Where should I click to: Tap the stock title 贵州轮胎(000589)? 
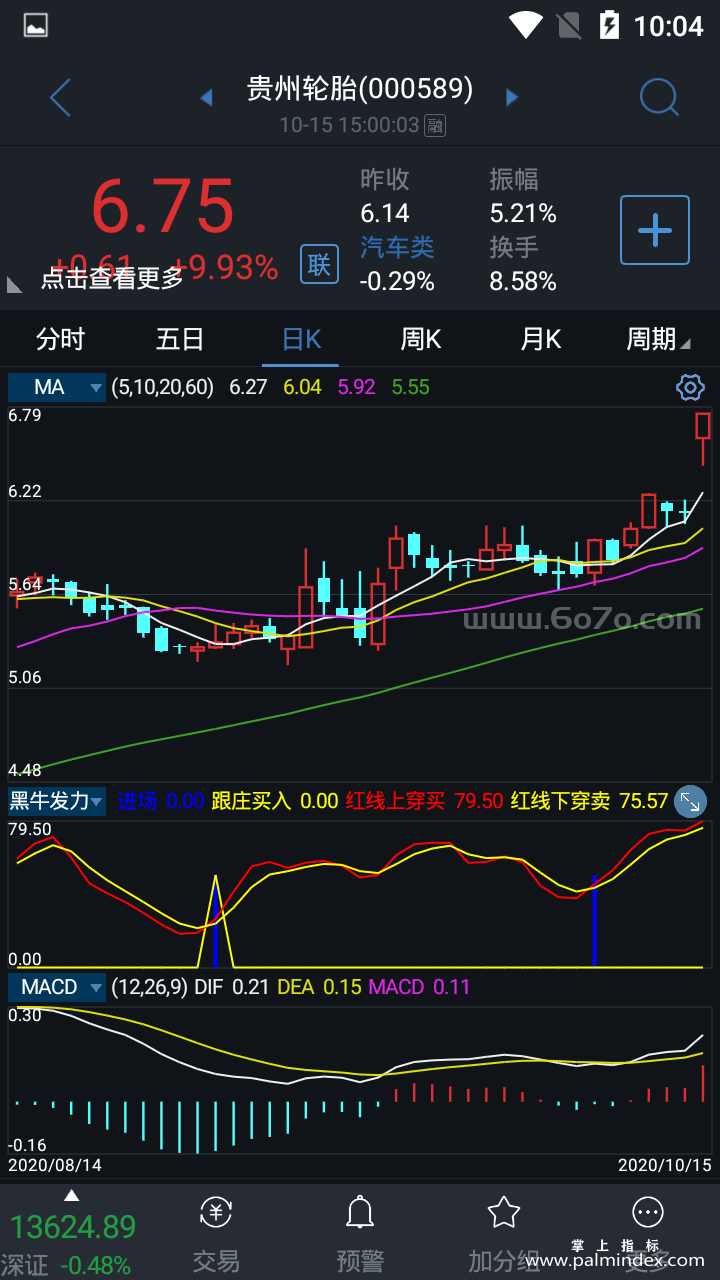coord(360,89)
